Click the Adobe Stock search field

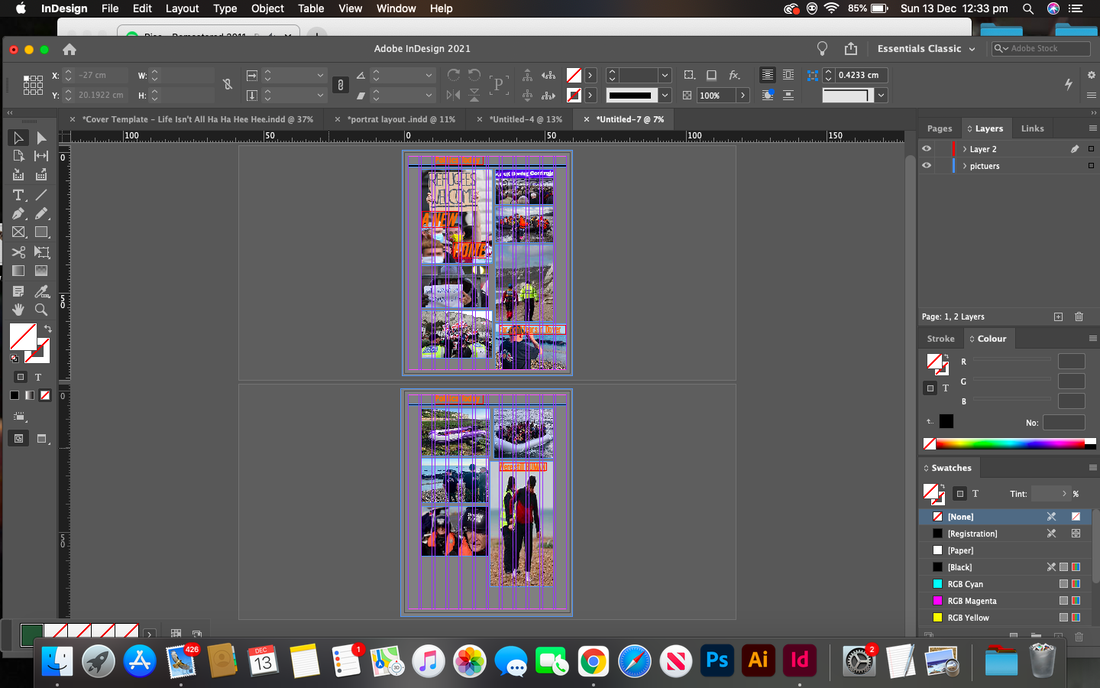pos(1041,48)
